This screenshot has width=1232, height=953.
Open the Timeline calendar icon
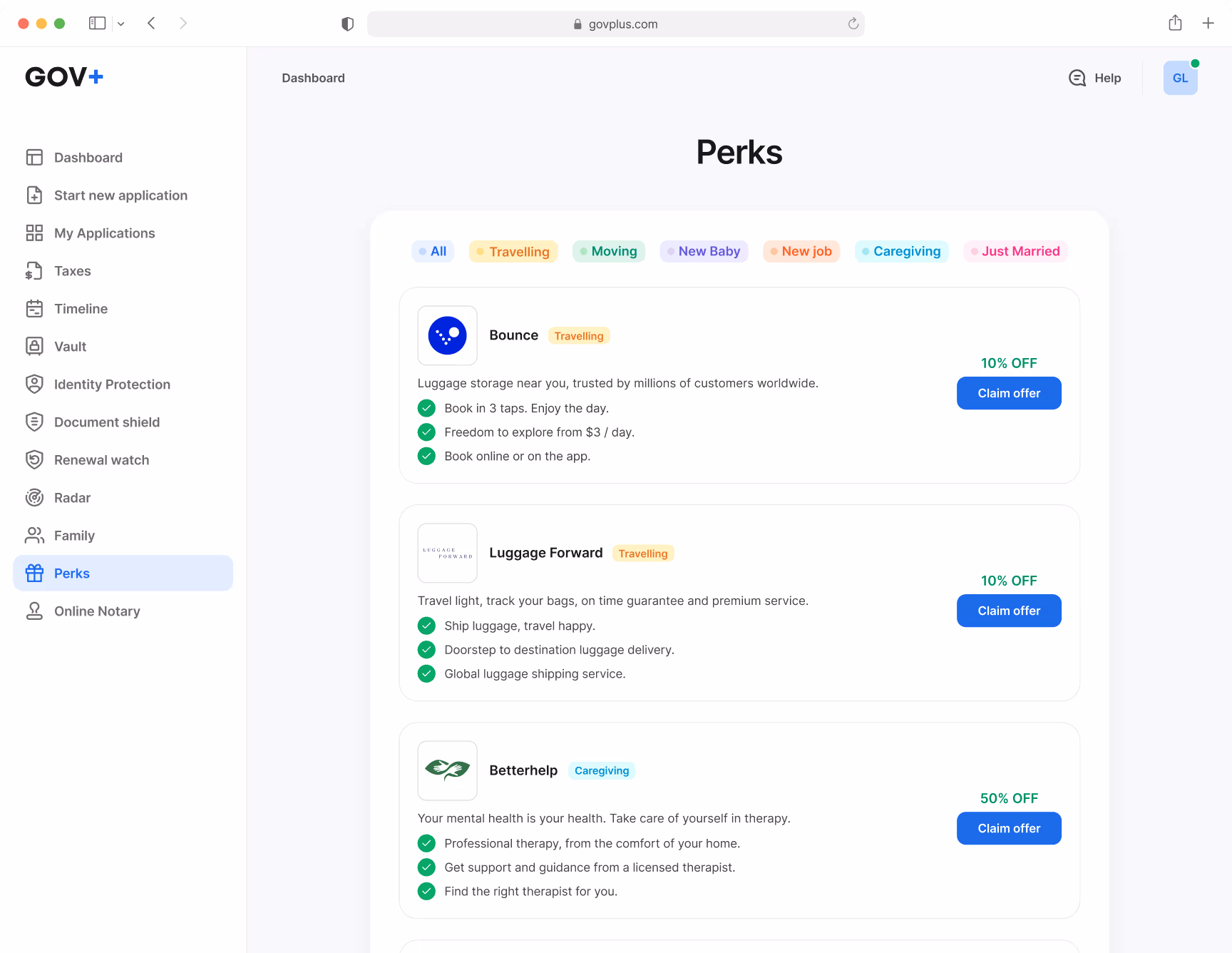(x=34, y=309)
